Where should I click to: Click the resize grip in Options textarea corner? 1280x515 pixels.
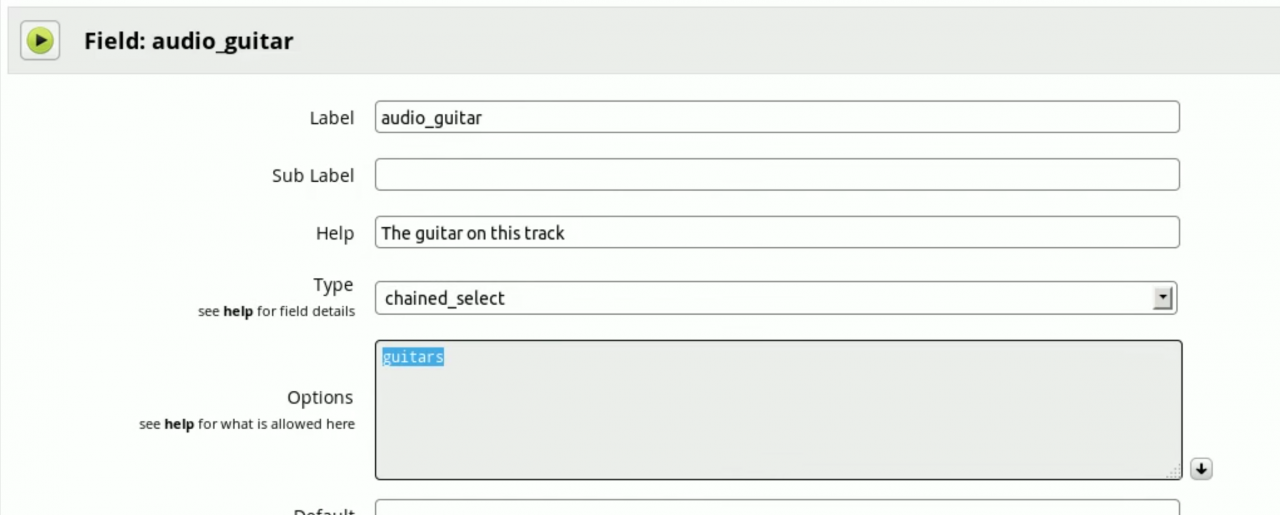click(x=1174, y=472)
